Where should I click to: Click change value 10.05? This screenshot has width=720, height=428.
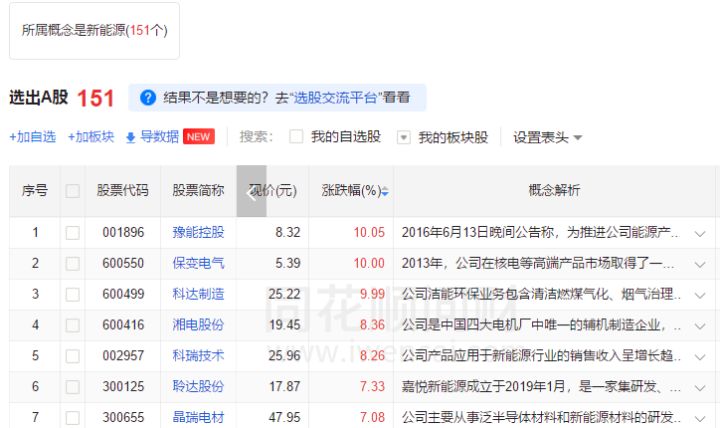369,232
